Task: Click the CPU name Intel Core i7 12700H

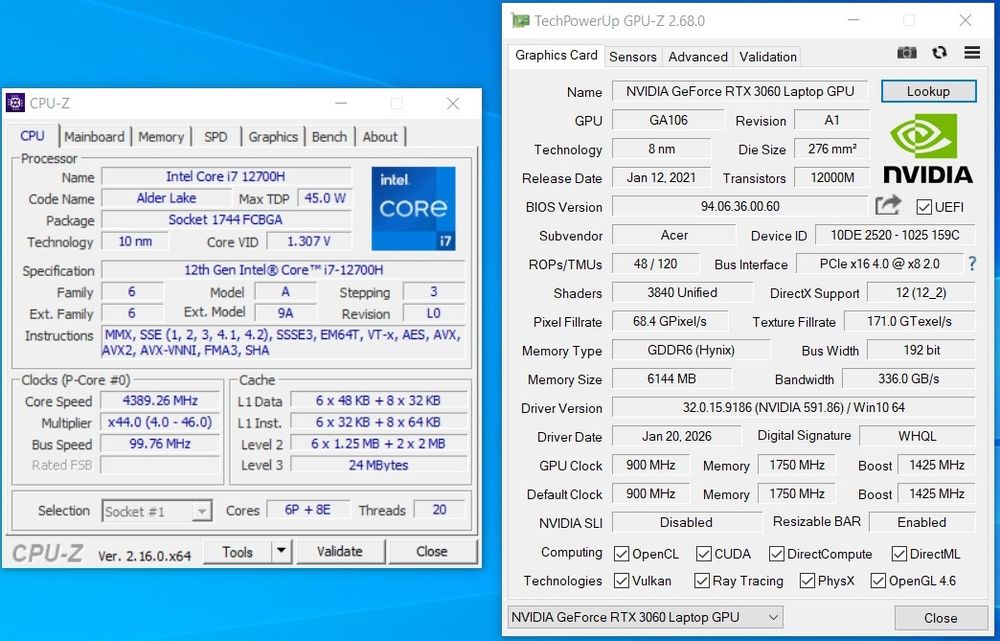Action: point(226,177)
